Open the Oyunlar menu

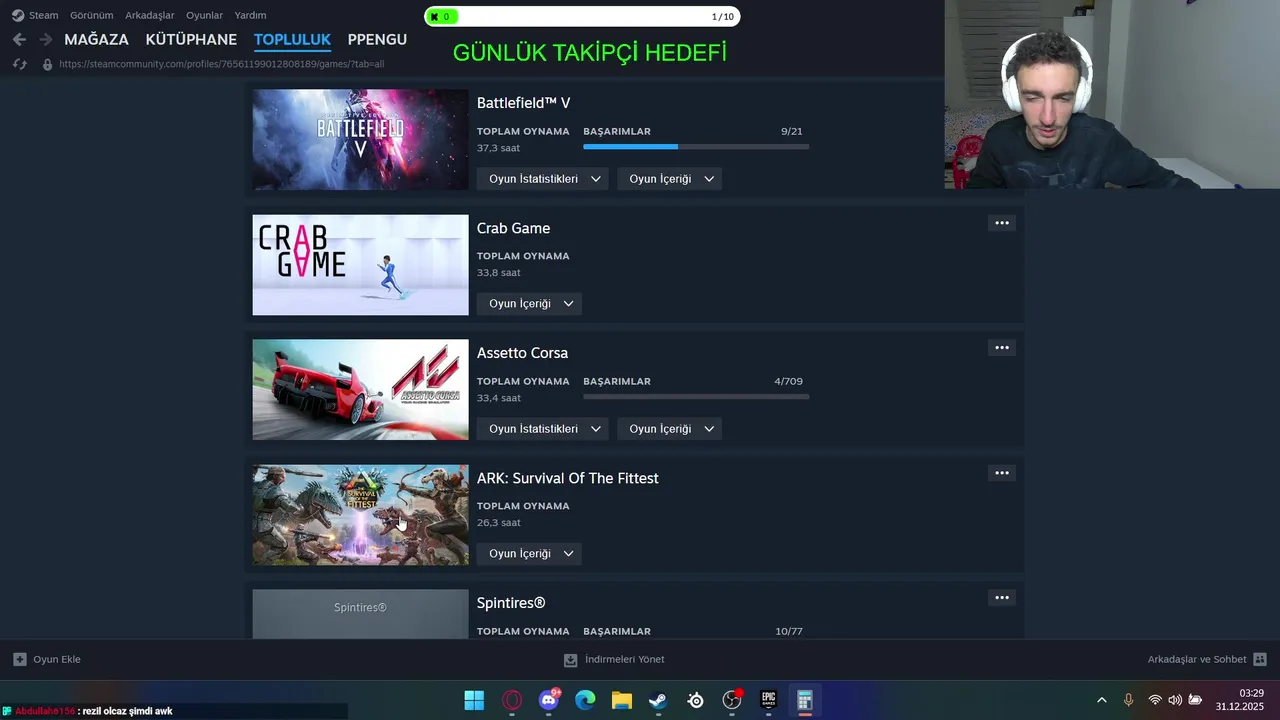point(204,15)
